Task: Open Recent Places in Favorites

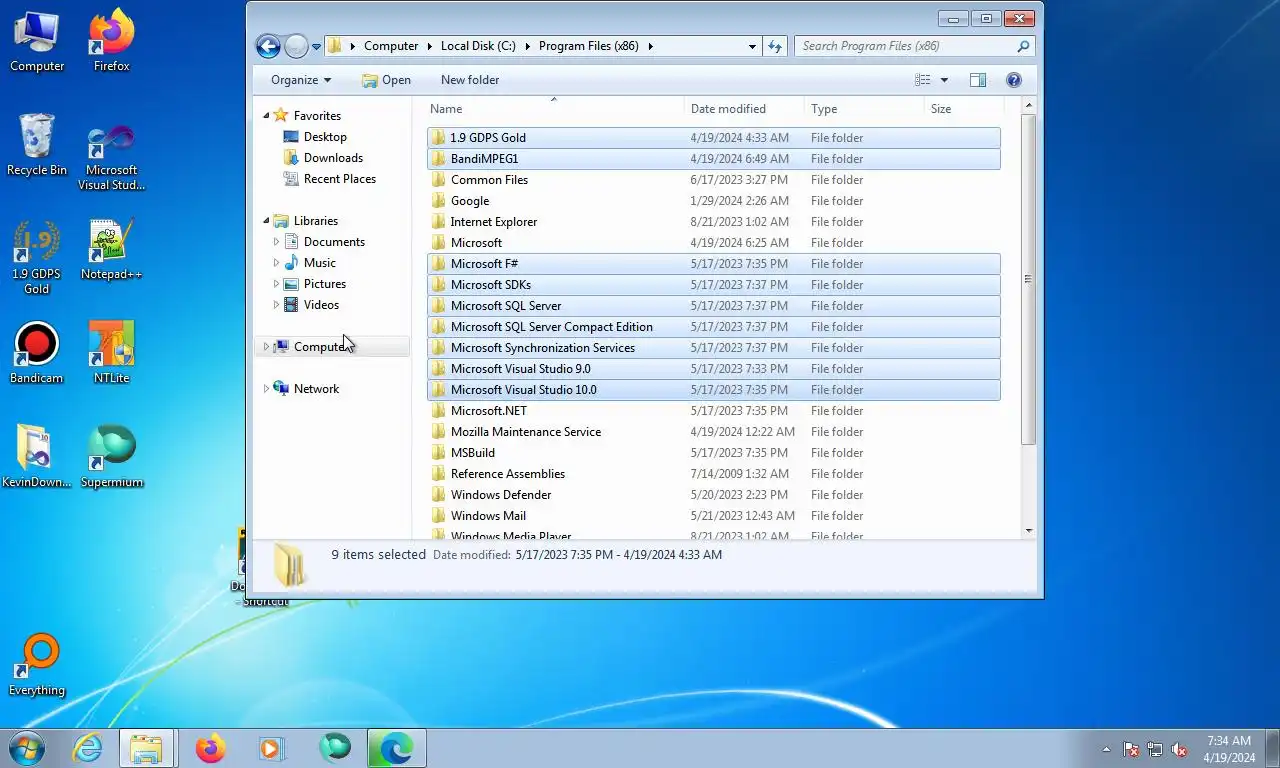Action: (x=340, y=179)
